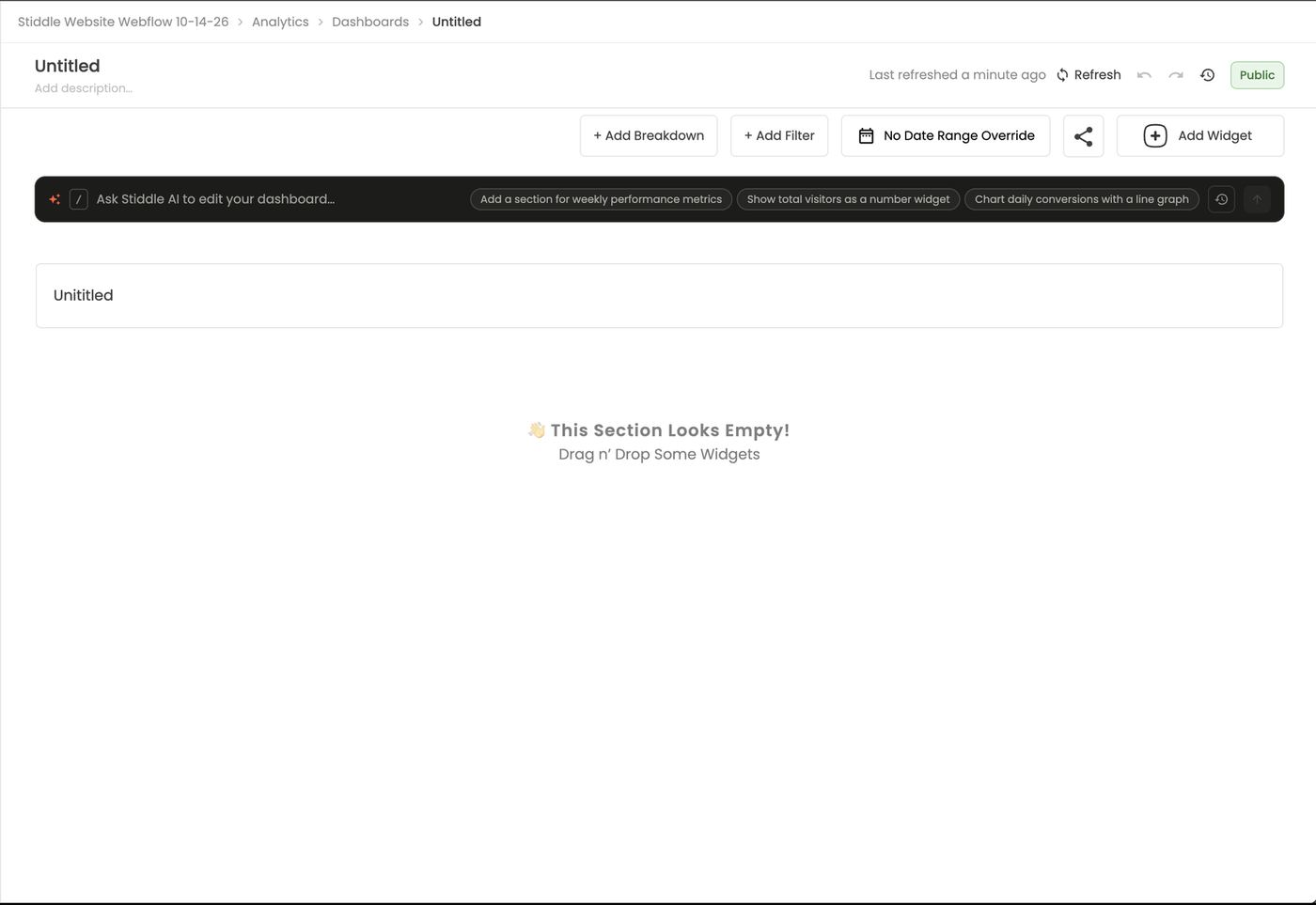Open dashboard version history clock icon
The height and width of the screenshot is (905, 1316).
pos(1208,75)
